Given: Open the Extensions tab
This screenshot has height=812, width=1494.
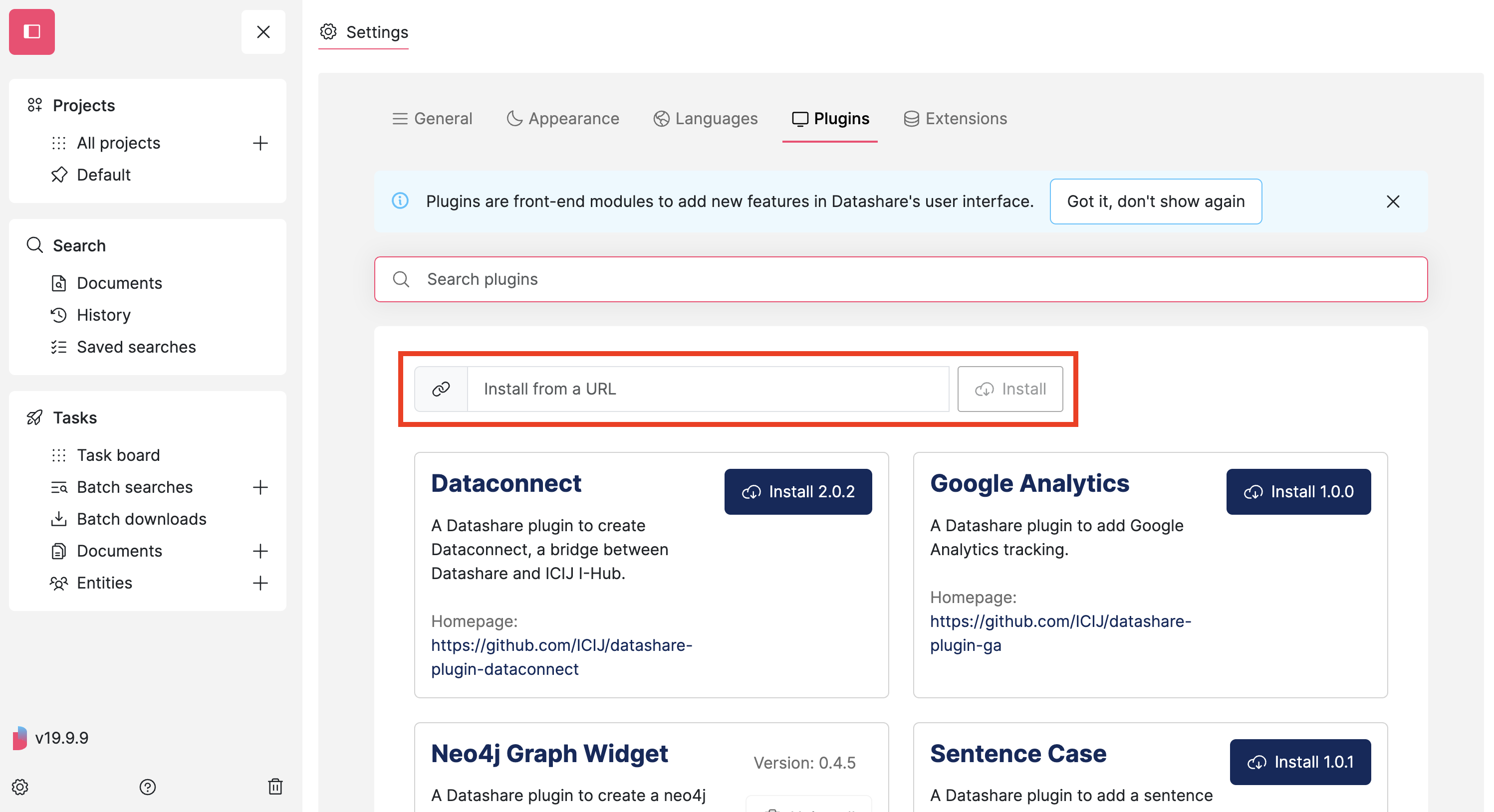Looking at the screenshot, I should (955, 118).
